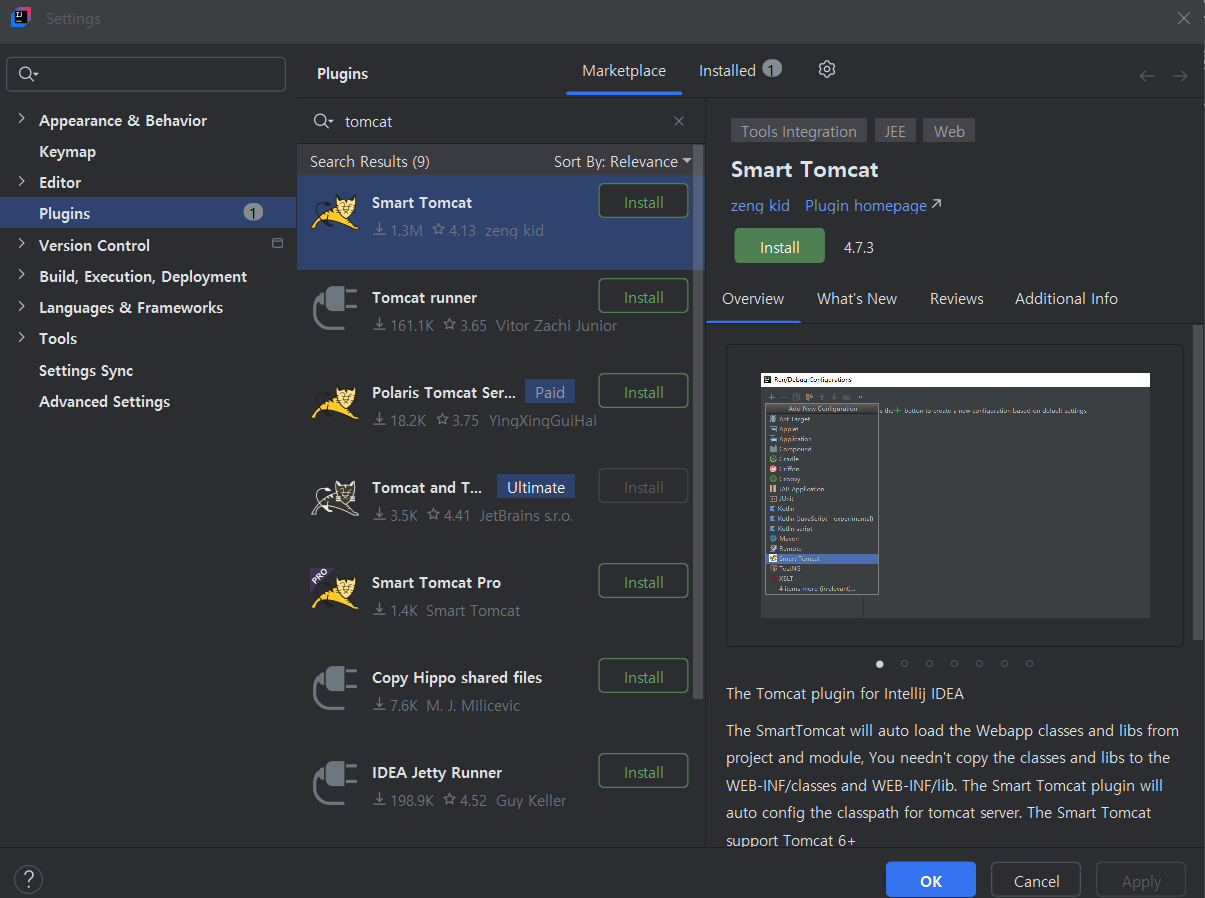The height and width of the screenshot is (898, 1205).
Task: Expand Languages & Frameworks section
Action: click(21, 306)
